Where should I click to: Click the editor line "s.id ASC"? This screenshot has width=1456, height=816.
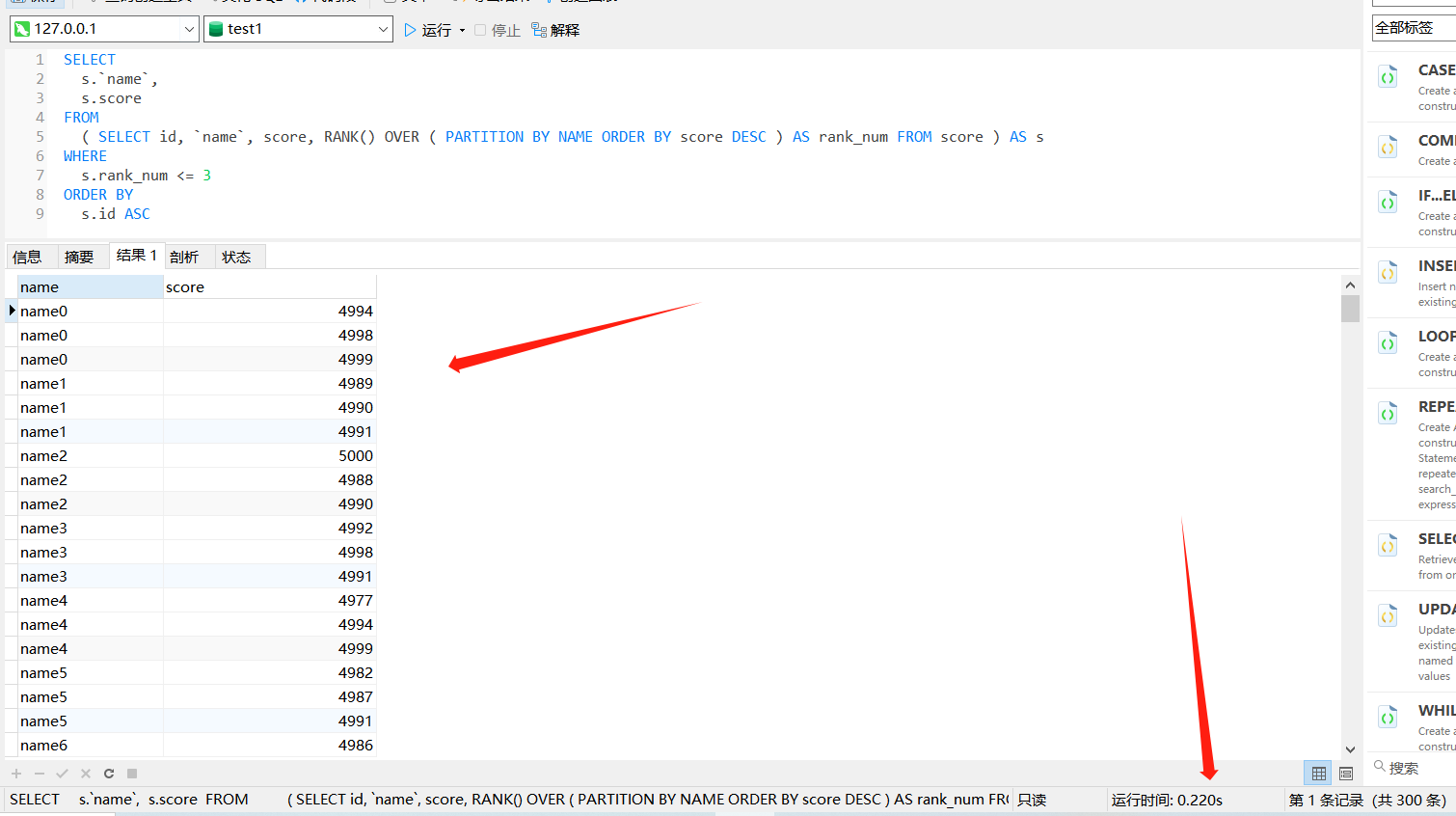pyautogui.click(x=116, y=214)
